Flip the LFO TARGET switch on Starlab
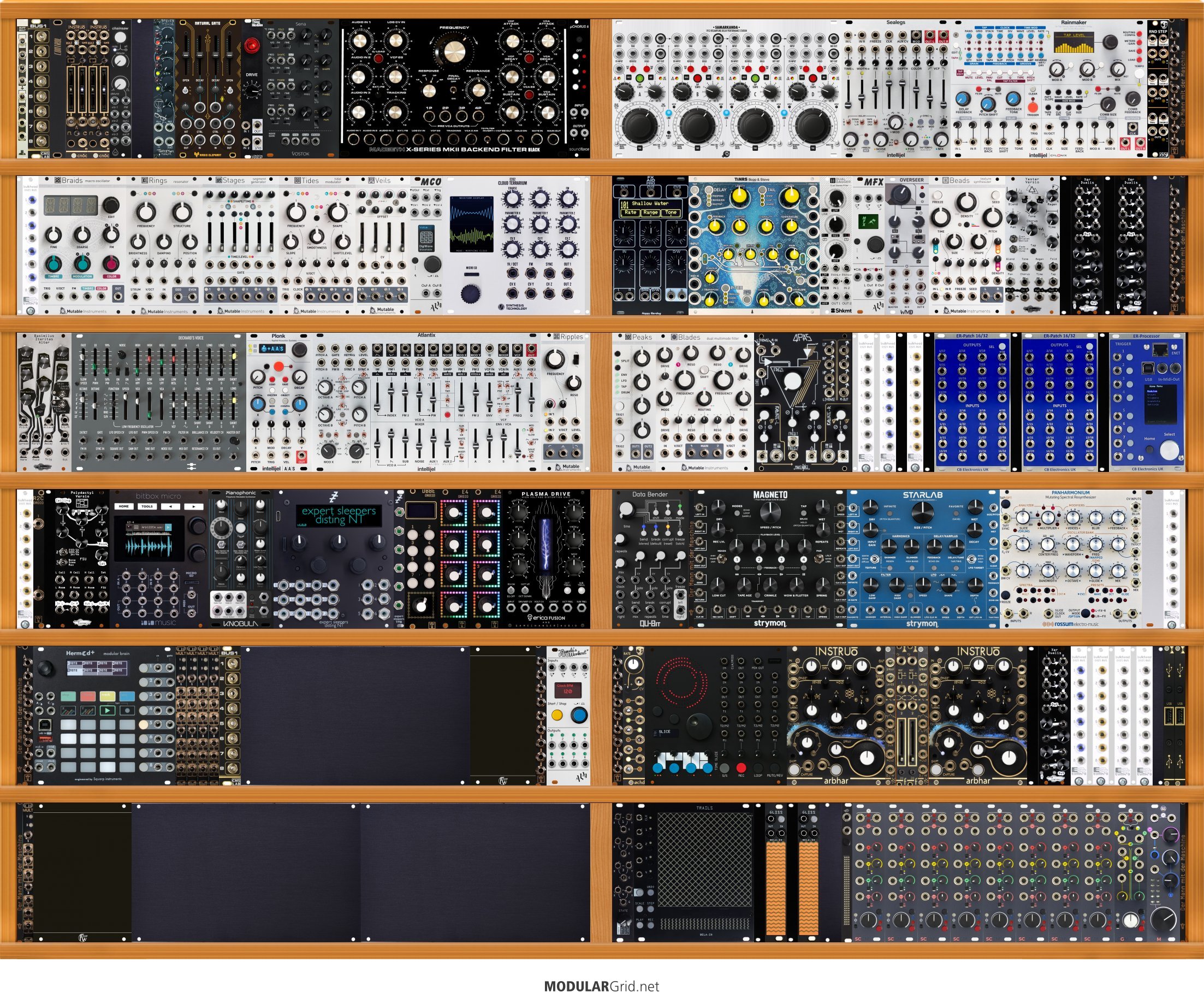 973,559
